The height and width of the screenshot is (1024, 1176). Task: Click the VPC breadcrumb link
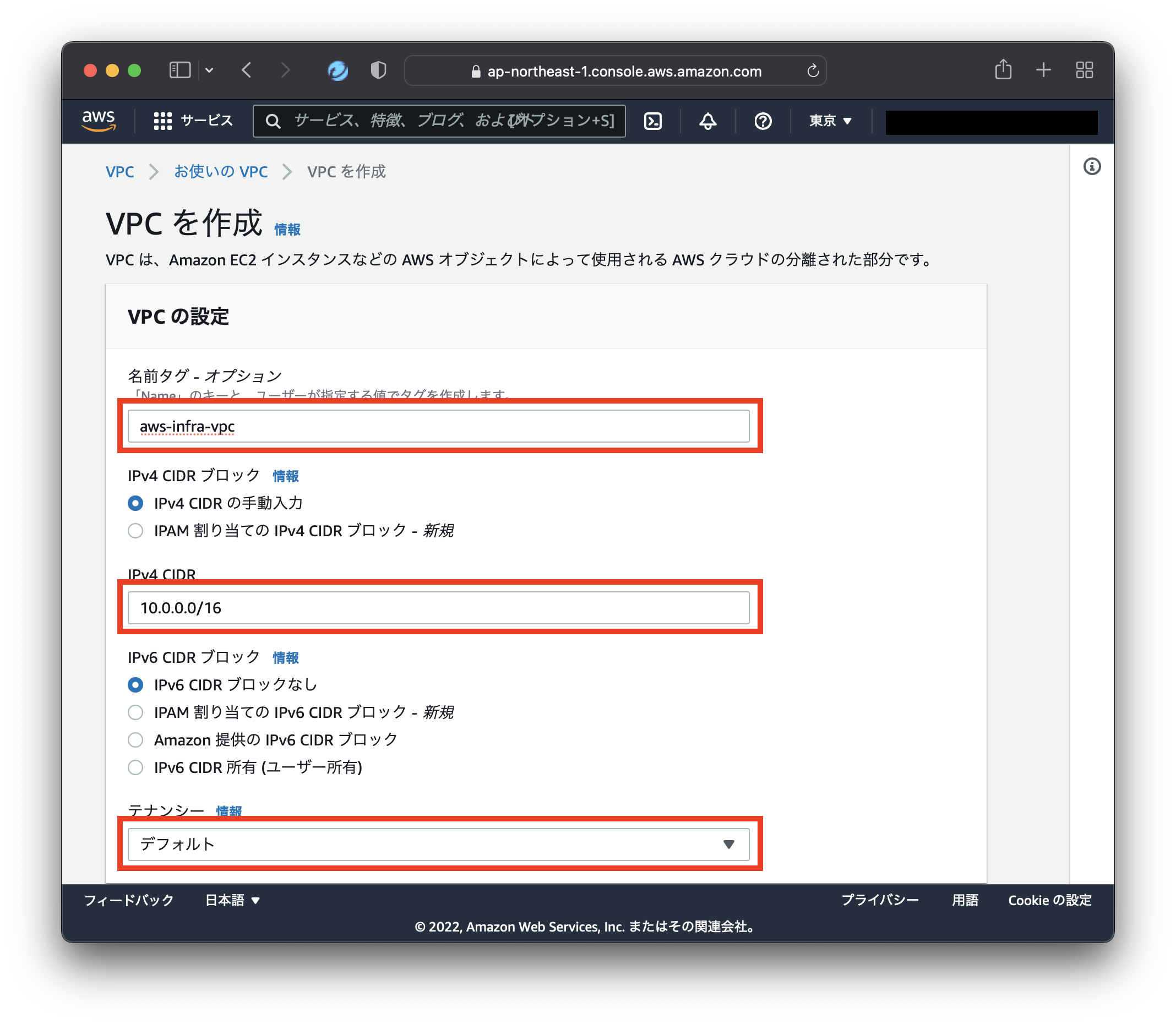(x=119, y=171)
